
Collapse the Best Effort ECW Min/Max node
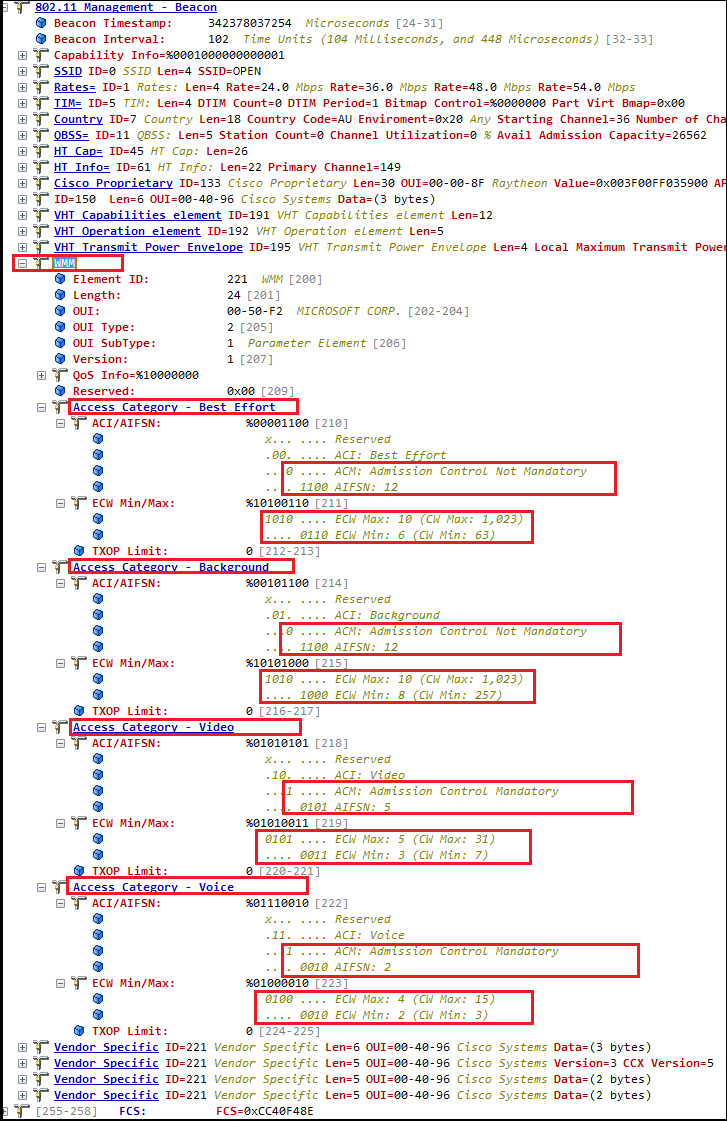pyautogui.click(x=61, y=503)
